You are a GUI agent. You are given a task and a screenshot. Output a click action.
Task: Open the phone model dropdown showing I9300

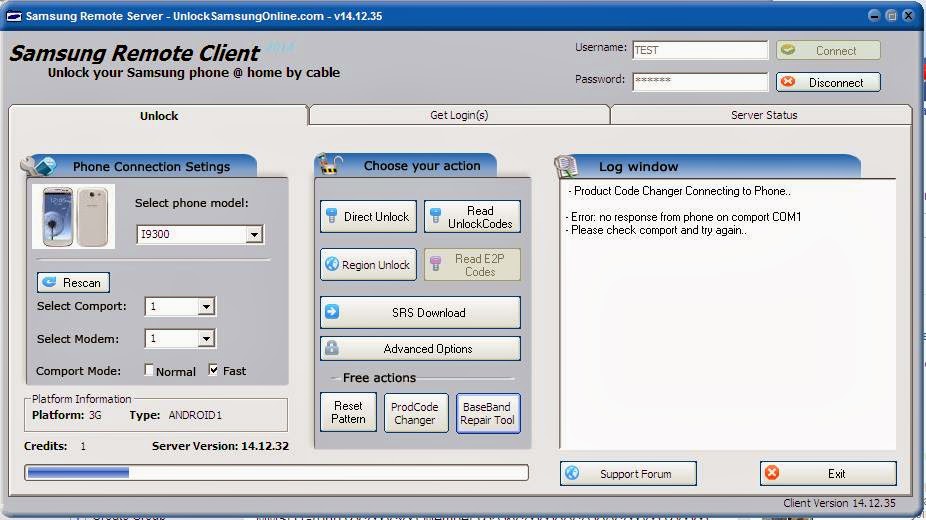pos(254,234)
